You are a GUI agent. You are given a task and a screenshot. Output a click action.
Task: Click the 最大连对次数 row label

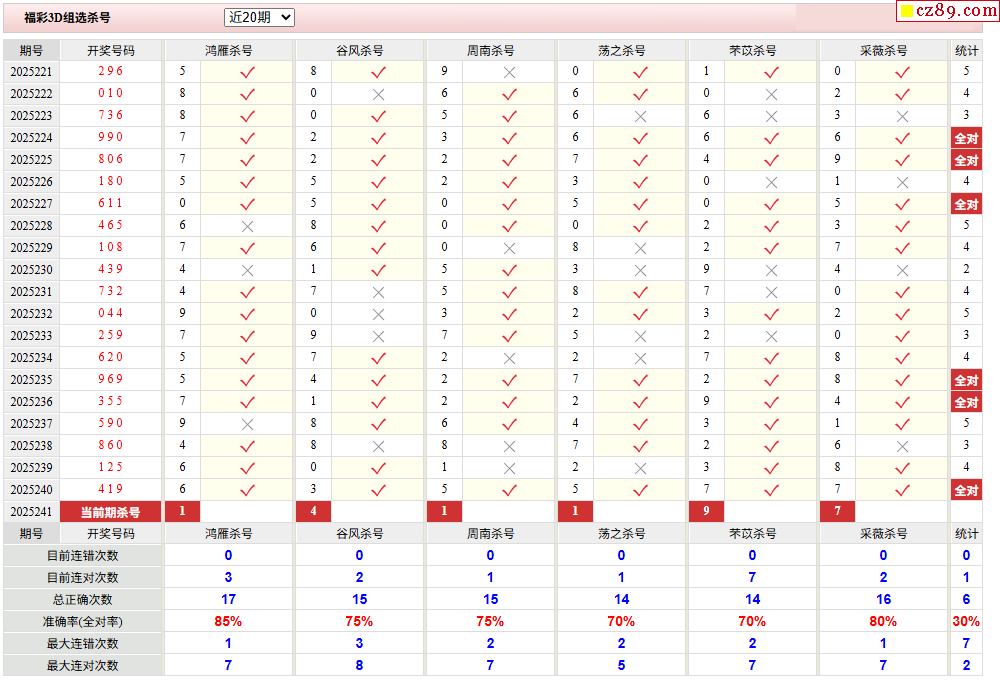(82, 666)
